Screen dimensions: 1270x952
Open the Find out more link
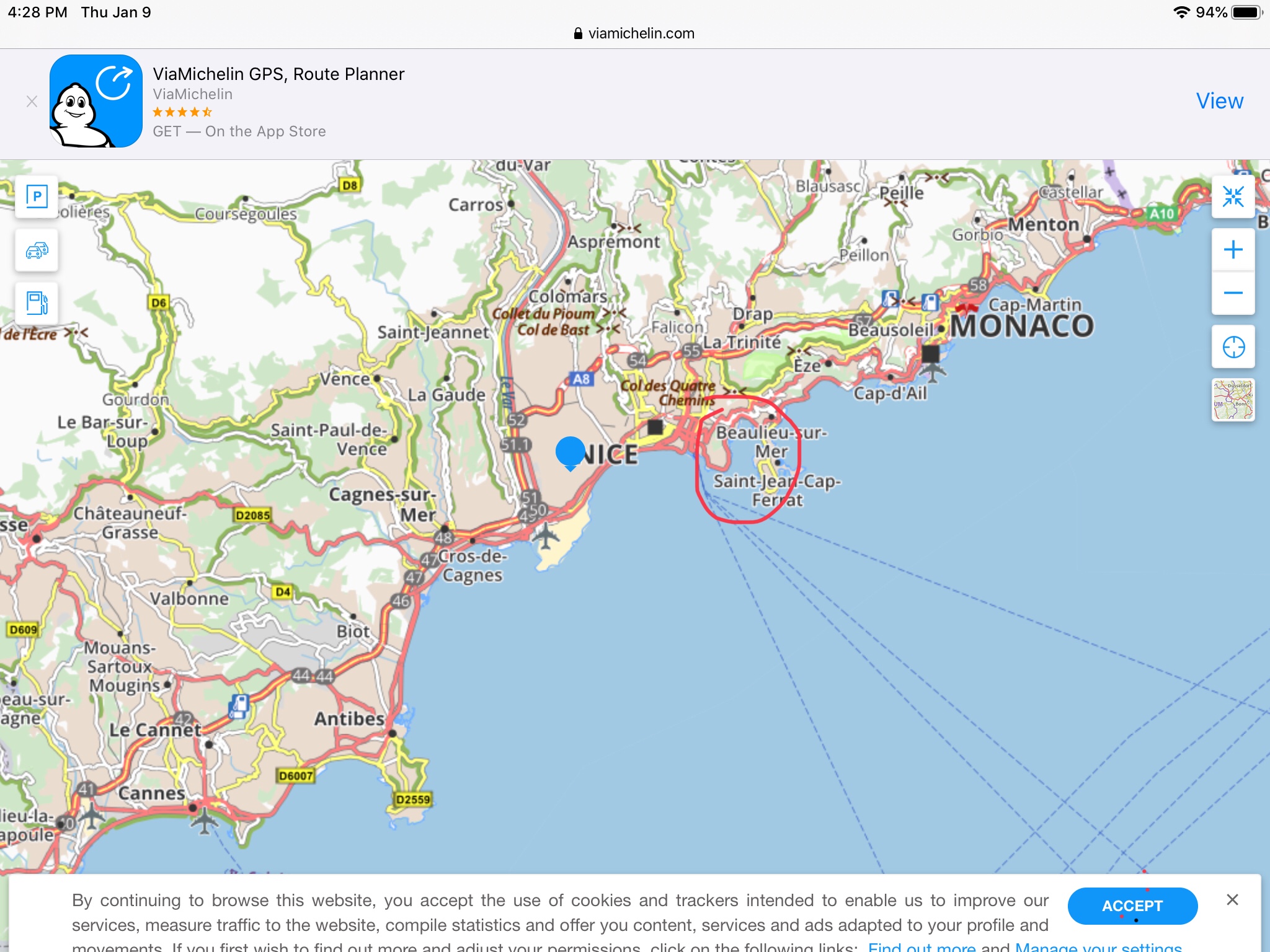coord(921,947)
